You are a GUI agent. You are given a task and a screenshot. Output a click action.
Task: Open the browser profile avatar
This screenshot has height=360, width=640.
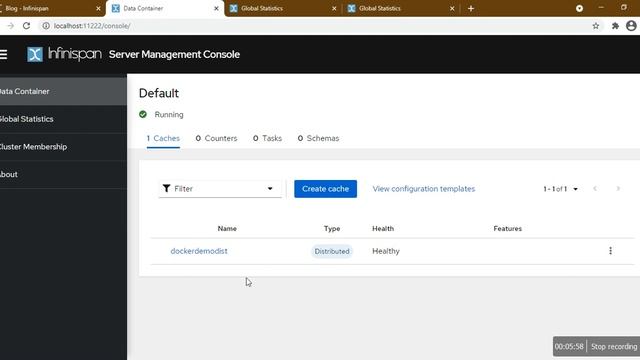coord(631,26)
